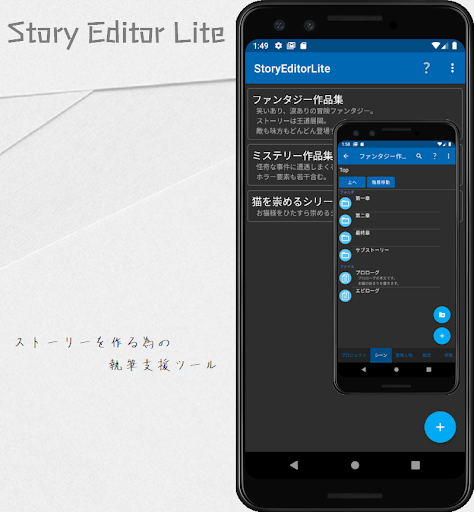Open overflow menu in StoryEditorLite app bar

coord(452,68)
